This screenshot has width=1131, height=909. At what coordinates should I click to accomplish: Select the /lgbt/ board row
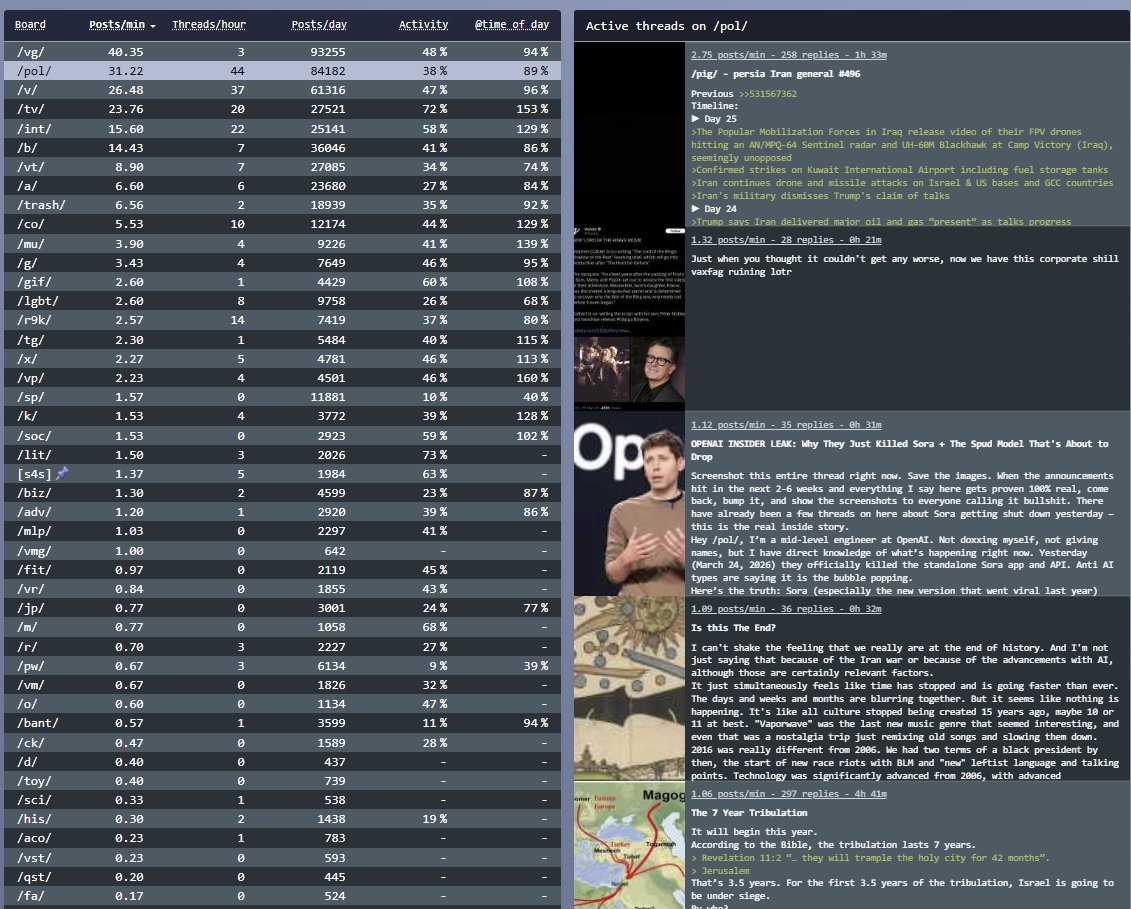coord(282,301)
